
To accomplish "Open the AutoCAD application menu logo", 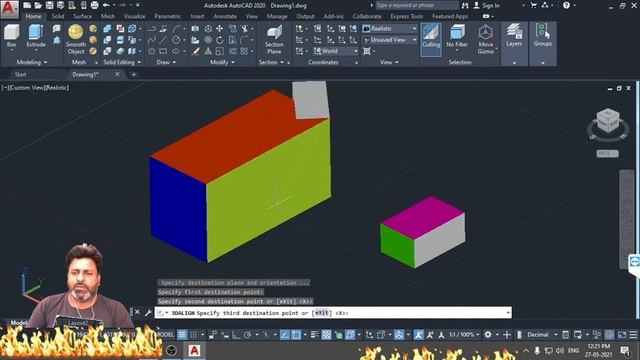I will tap(9, 9).
